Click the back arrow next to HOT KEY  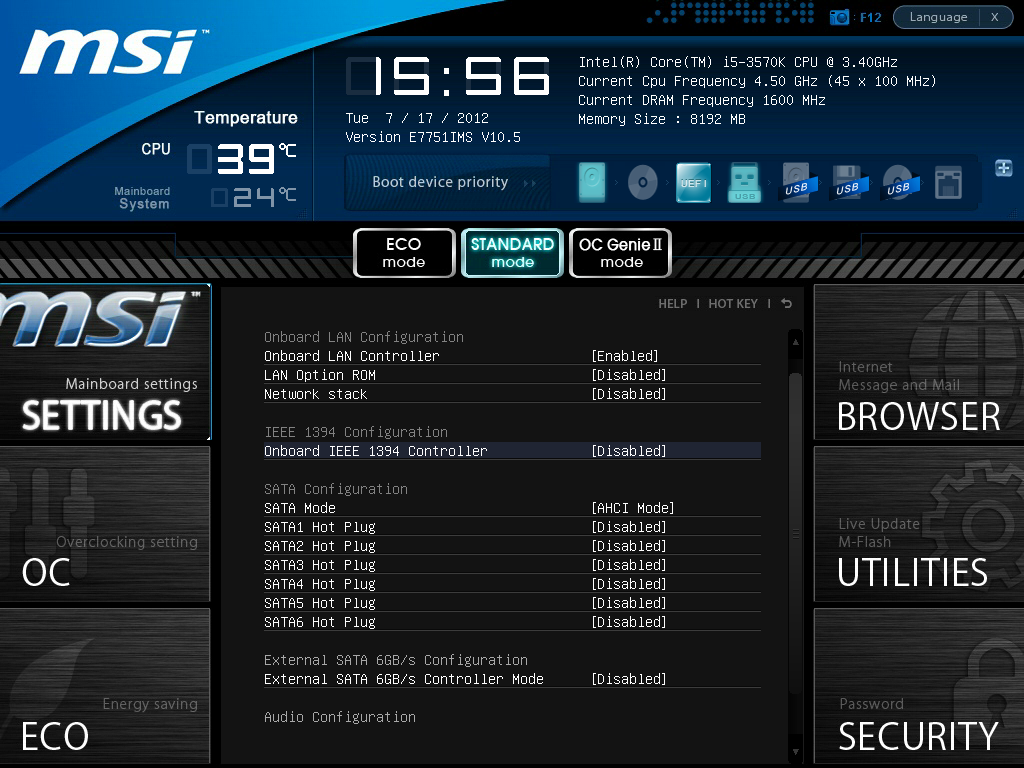pos(786,304)
